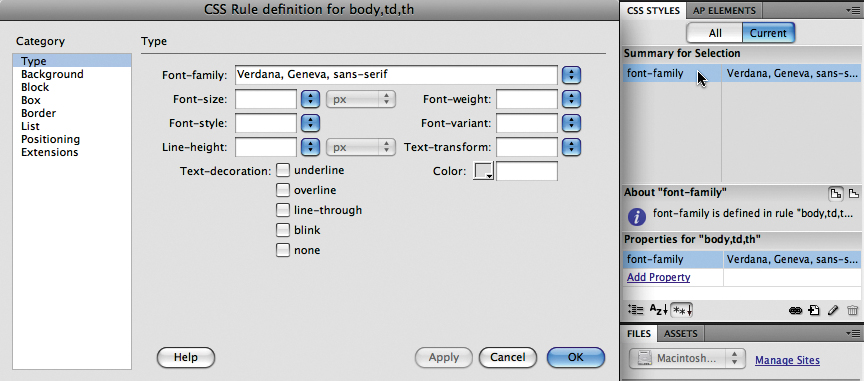Click the Text-transform input field
Screen dimensions: 864x381
click(x=527, y=147)
